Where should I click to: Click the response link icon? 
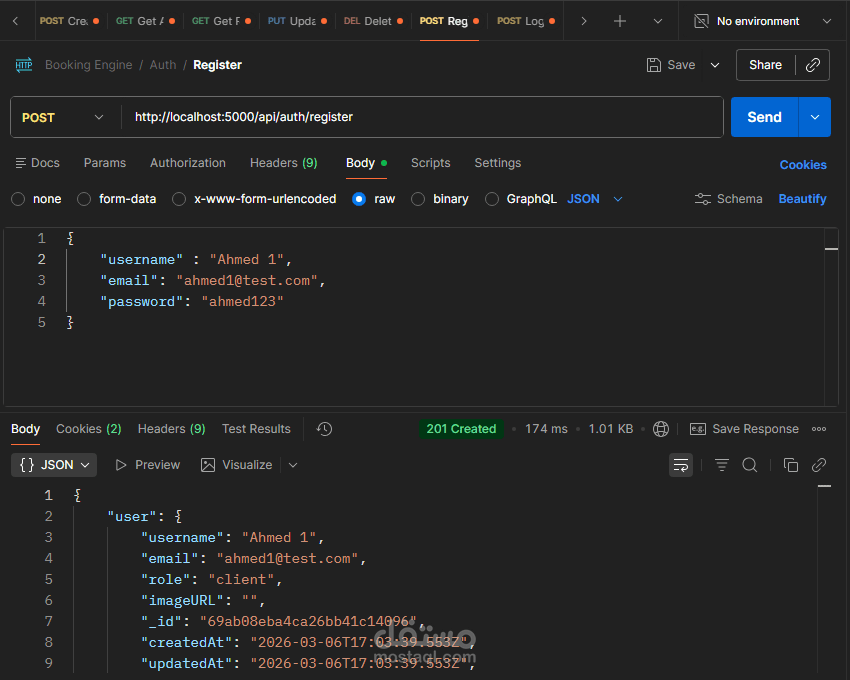coord(819,465)
